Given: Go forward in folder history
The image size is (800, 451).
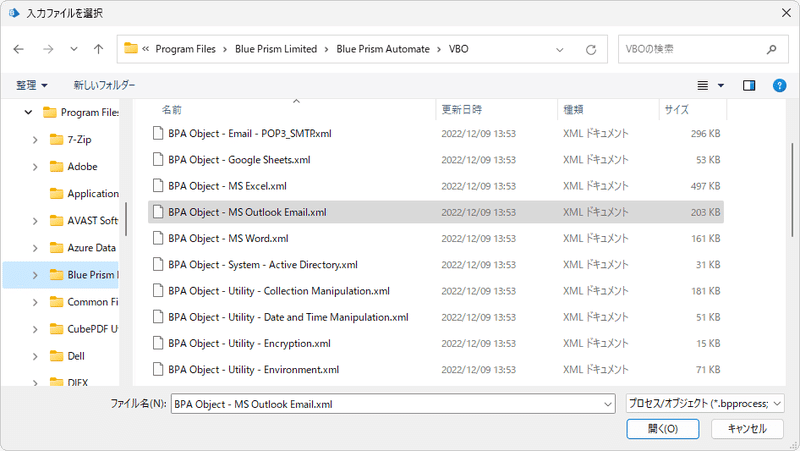Looking at the screenshot, I should (x=48, y=49).
